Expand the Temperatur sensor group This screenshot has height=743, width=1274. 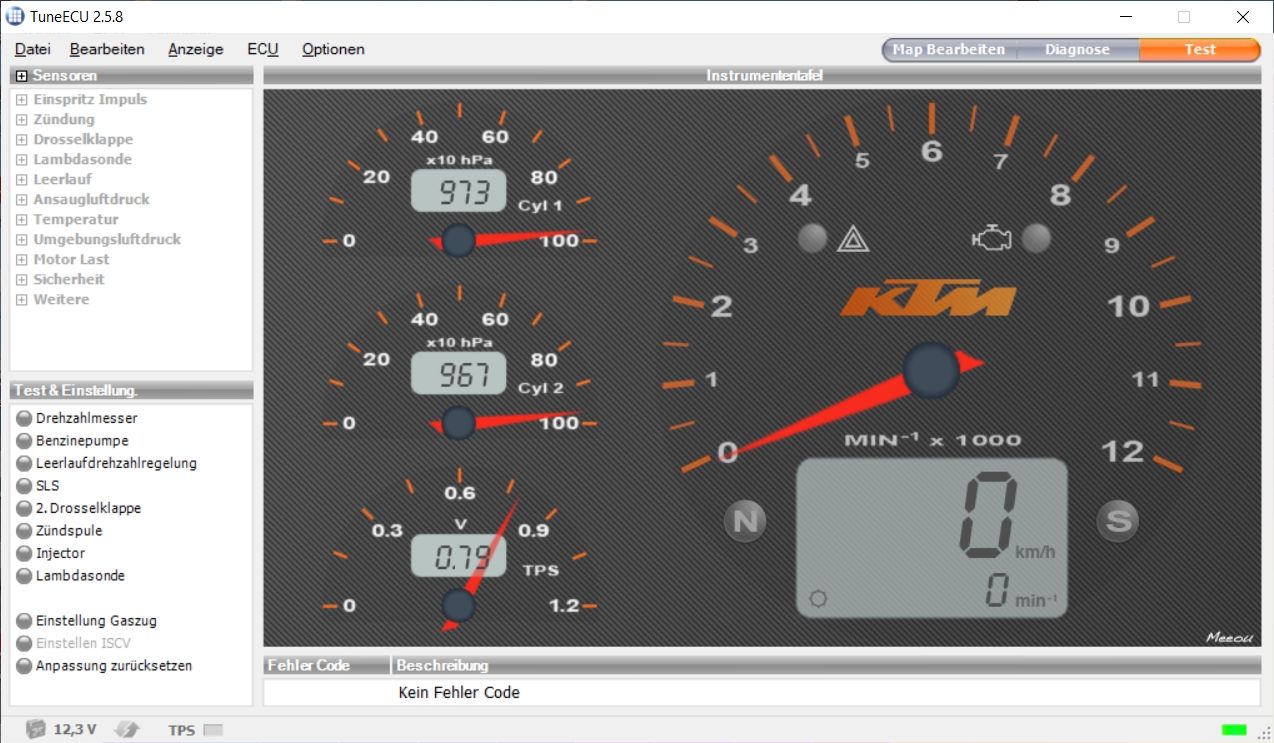click(x=21, y=220)
